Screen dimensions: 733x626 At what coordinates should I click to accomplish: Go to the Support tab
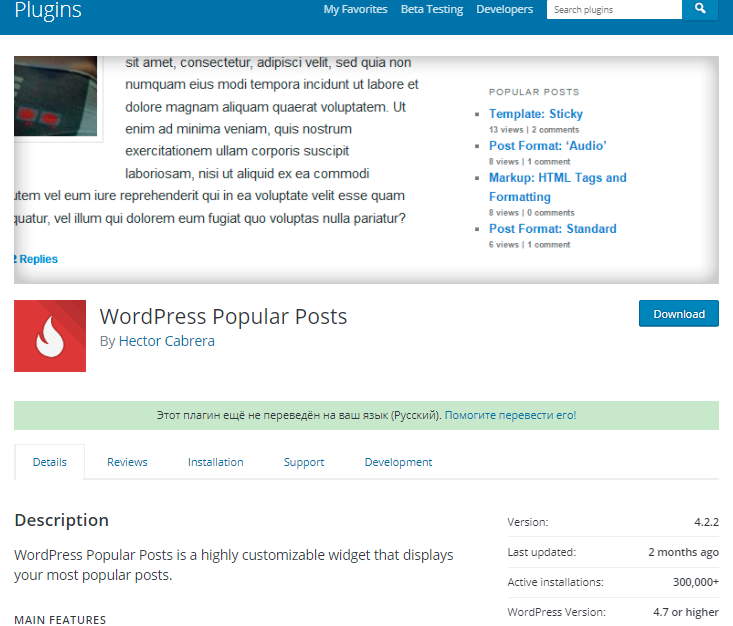[304, 462]
